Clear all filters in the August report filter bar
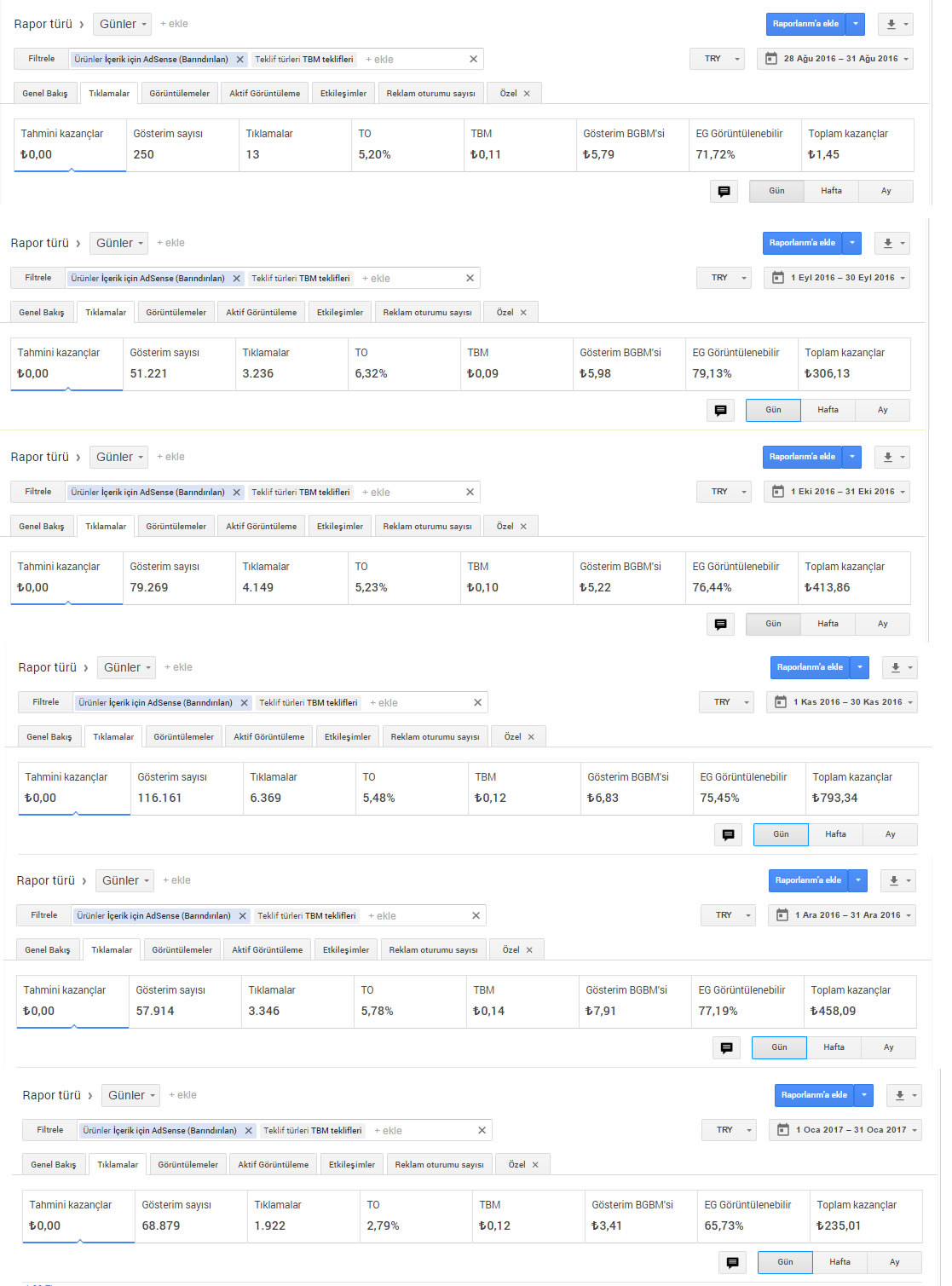 click(474, 59)
